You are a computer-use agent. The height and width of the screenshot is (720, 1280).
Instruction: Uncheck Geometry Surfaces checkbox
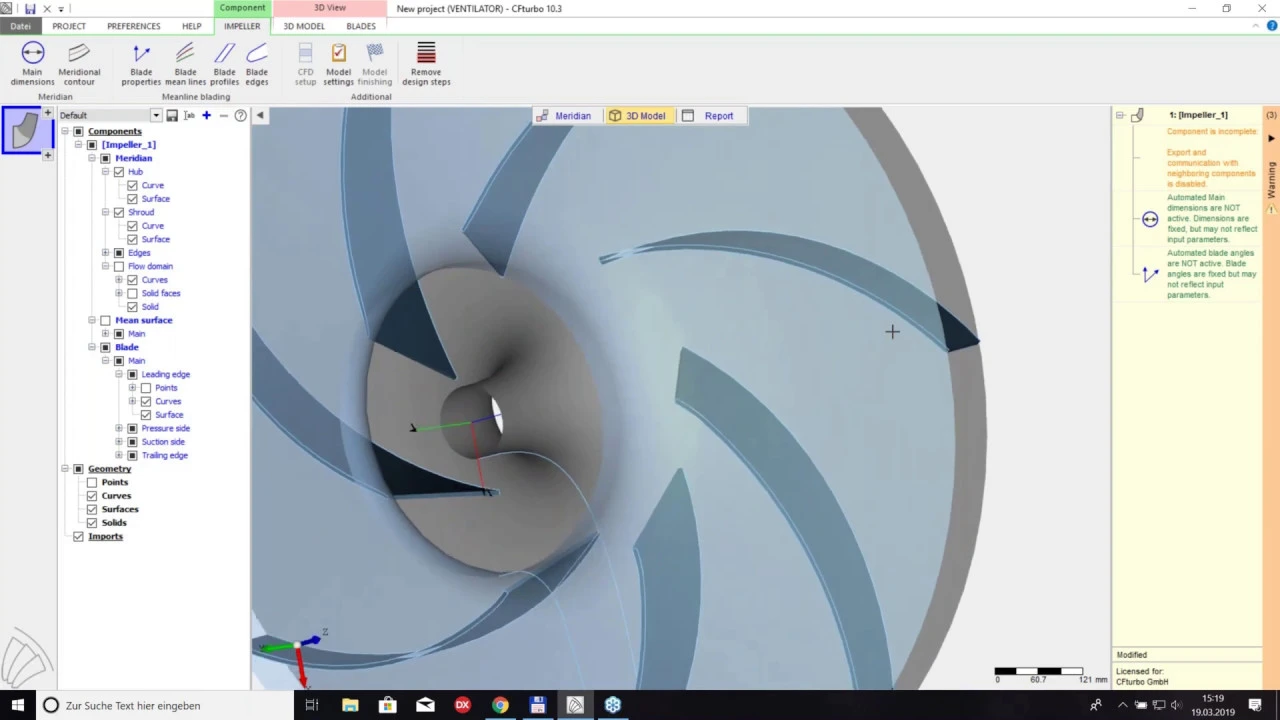point(92,509)
